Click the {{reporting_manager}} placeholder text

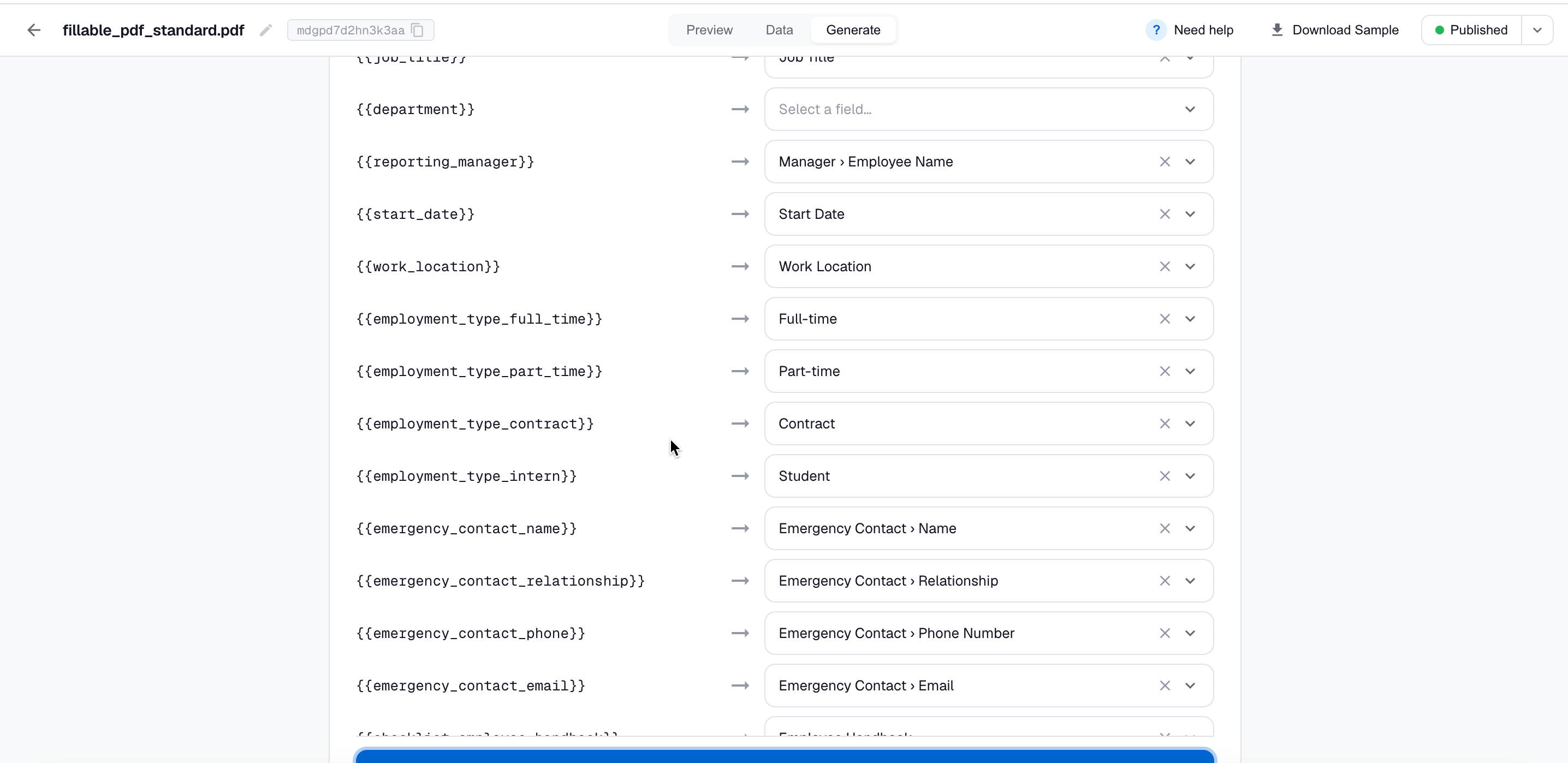445,161
